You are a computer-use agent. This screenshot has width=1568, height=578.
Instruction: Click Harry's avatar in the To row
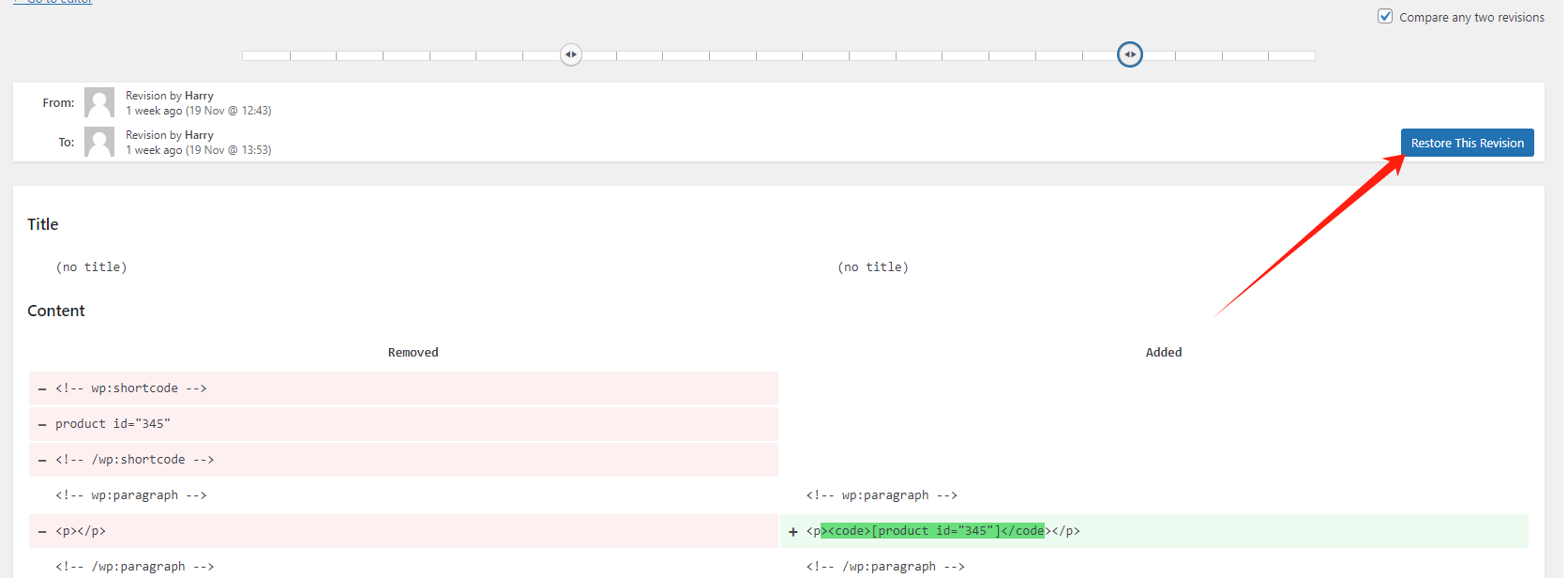99,142
